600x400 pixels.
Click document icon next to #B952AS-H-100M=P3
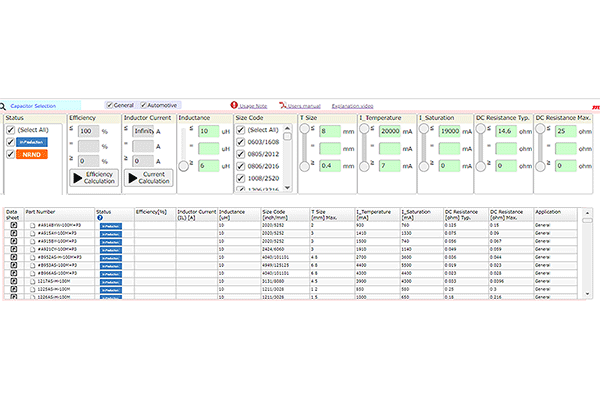tap(32, 258)
